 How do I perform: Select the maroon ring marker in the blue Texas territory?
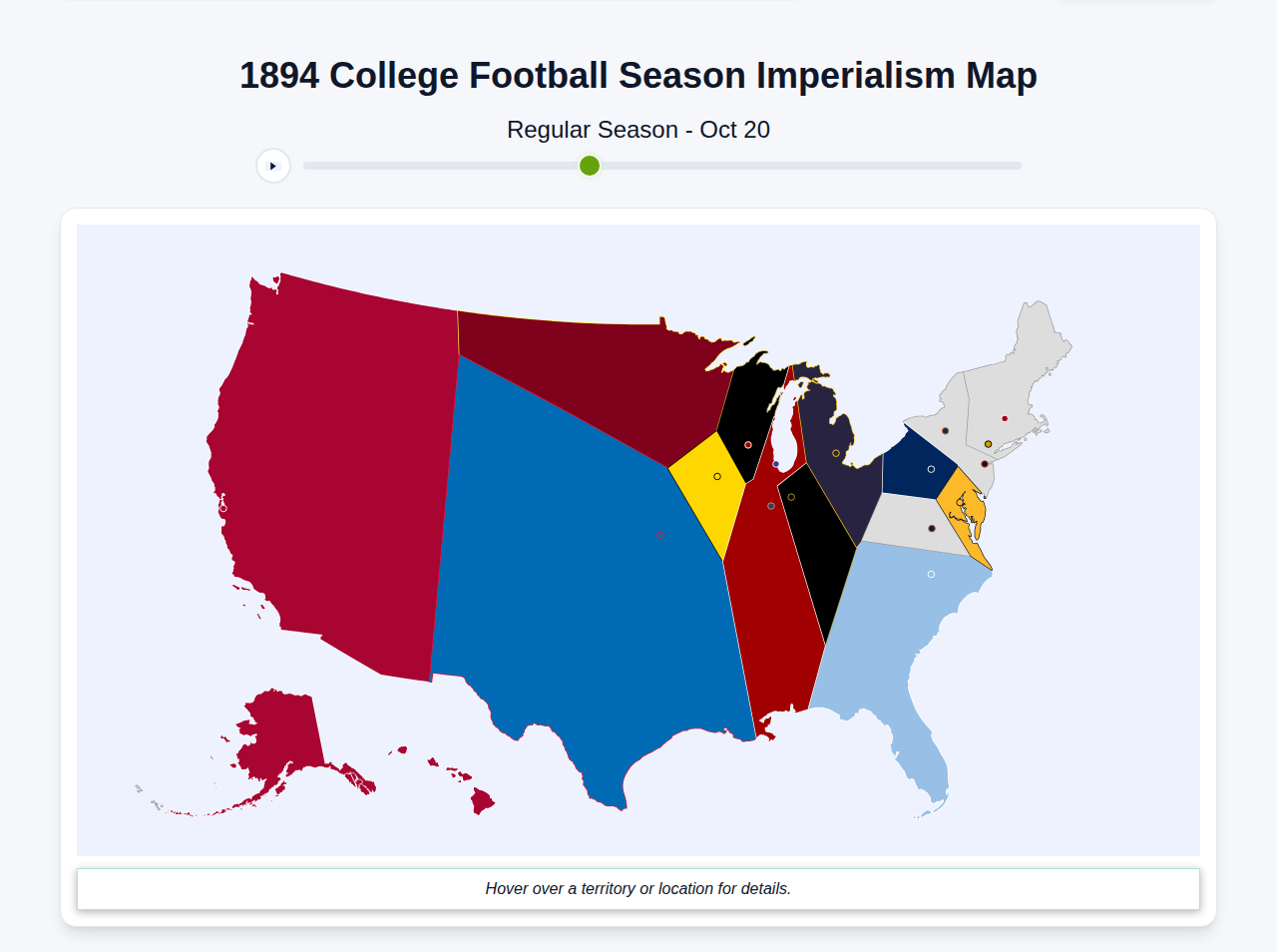pyautogui.click(x=660, y=535)
